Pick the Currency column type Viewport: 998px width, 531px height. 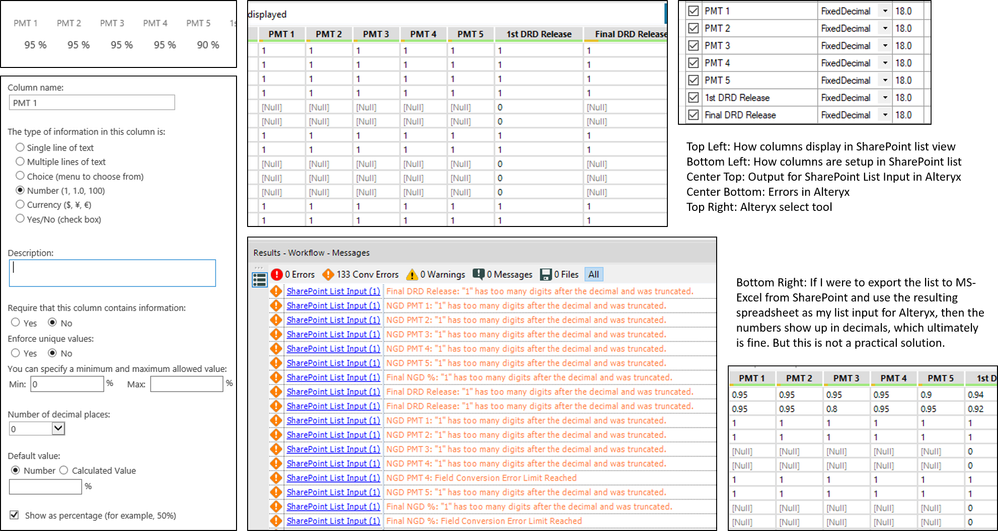20,205
